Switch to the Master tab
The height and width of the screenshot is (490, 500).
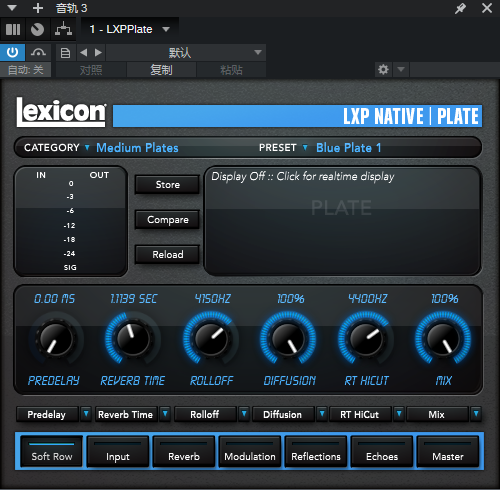tap(448, 451)
